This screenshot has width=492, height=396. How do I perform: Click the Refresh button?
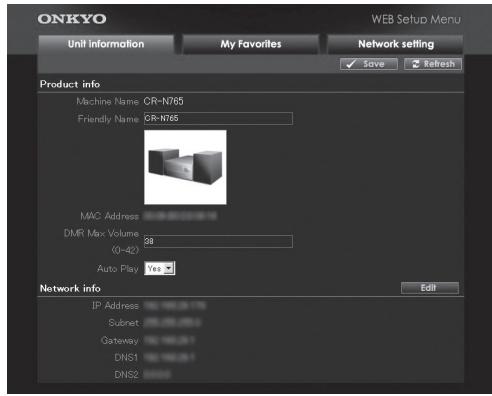(x=433, y=64)
